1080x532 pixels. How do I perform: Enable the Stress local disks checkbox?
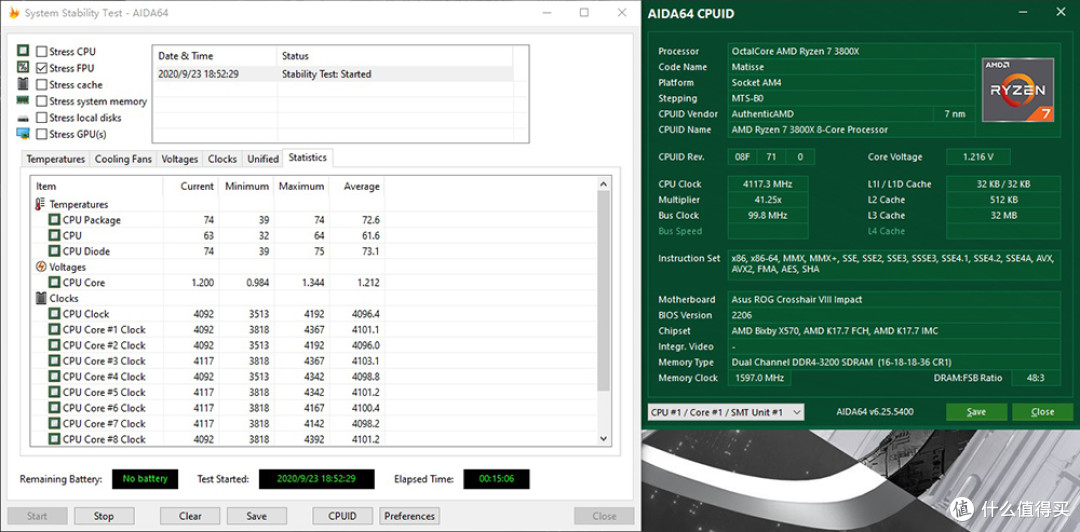click(x=42, y=118)
